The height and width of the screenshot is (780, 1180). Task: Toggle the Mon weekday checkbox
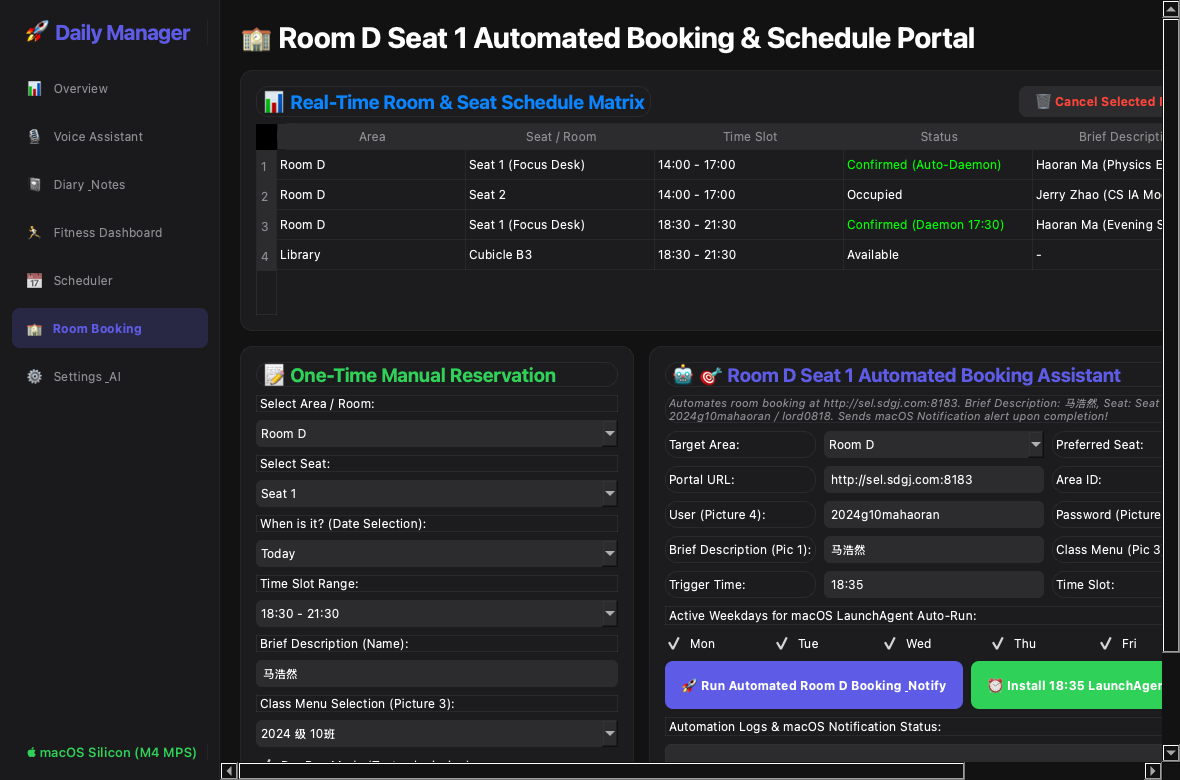674,644
